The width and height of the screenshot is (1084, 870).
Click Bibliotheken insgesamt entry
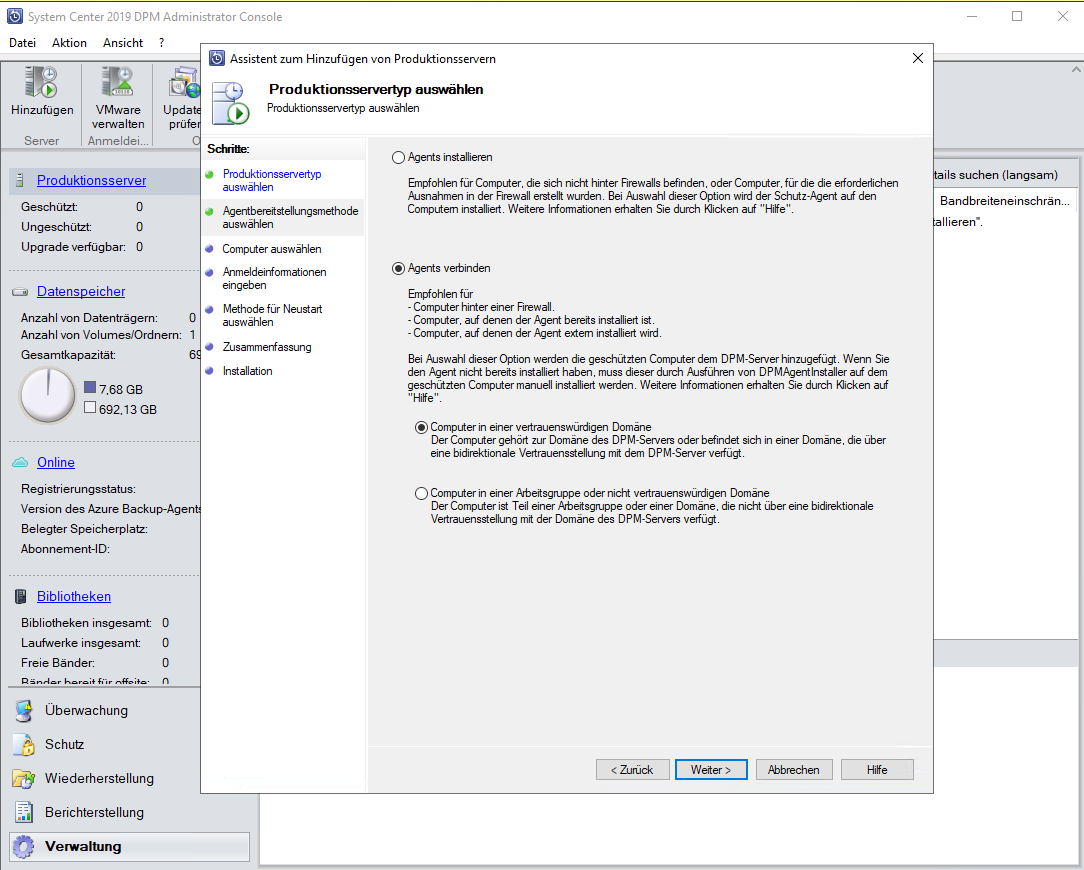tap(95, 623)
